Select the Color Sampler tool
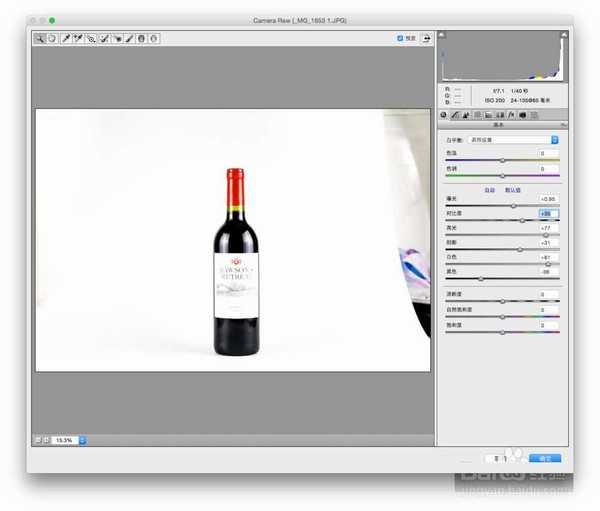Viewport: 600px width, 511px height. [x=78, y=38]
